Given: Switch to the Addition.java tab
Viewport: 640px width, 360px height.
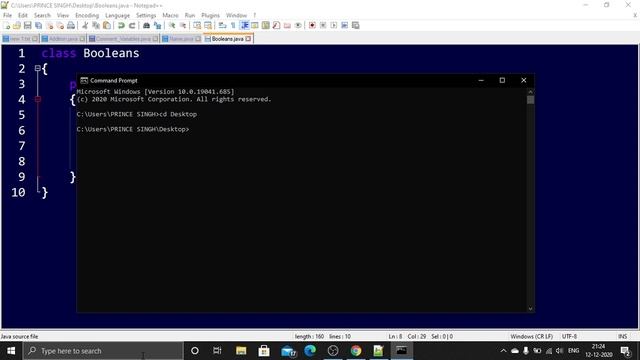Looking at the screenshot, I should click(63, 39).
